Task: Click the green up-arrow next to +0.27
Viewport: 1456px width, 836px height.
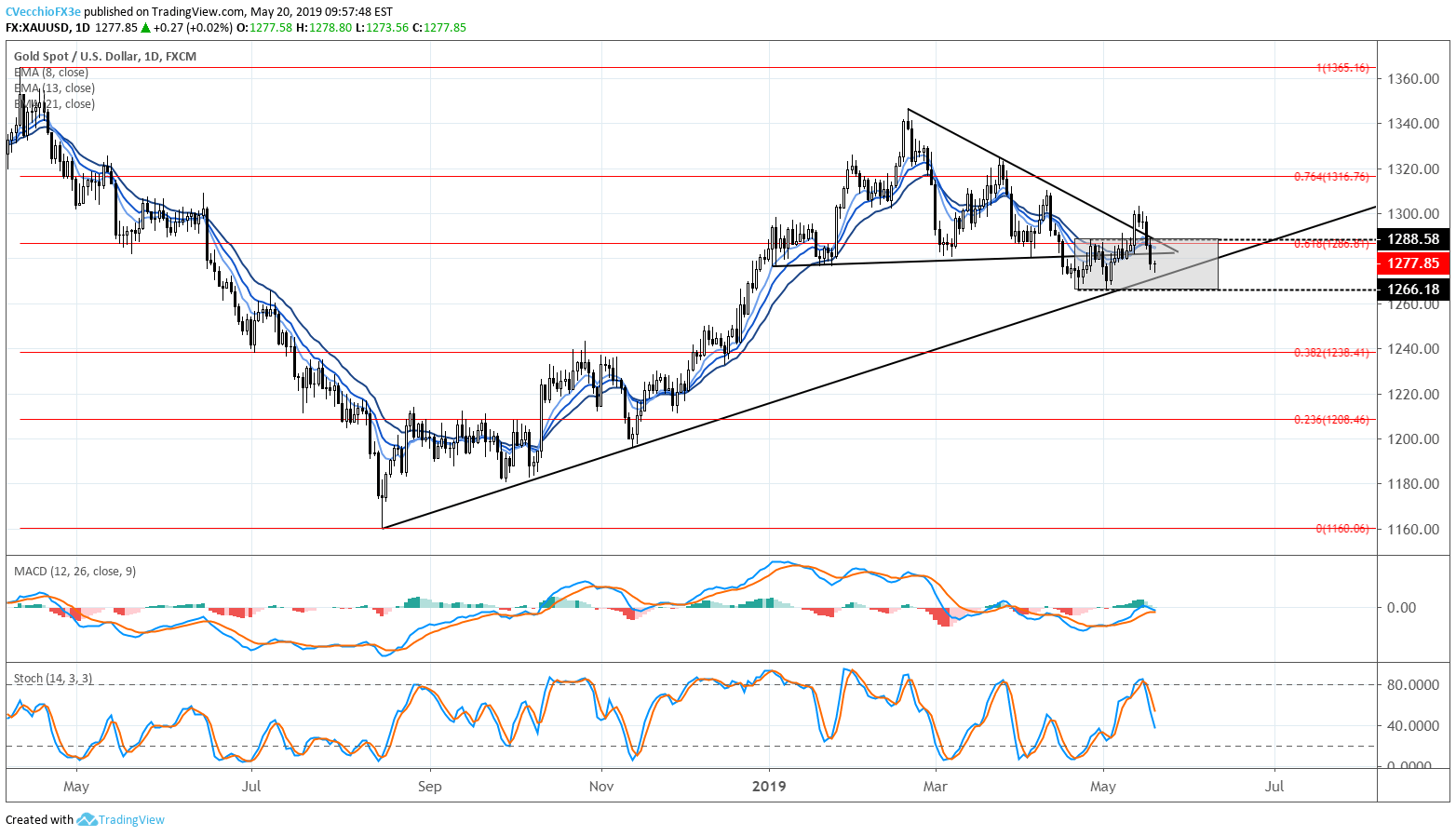Action: click(x=145, y=28)
